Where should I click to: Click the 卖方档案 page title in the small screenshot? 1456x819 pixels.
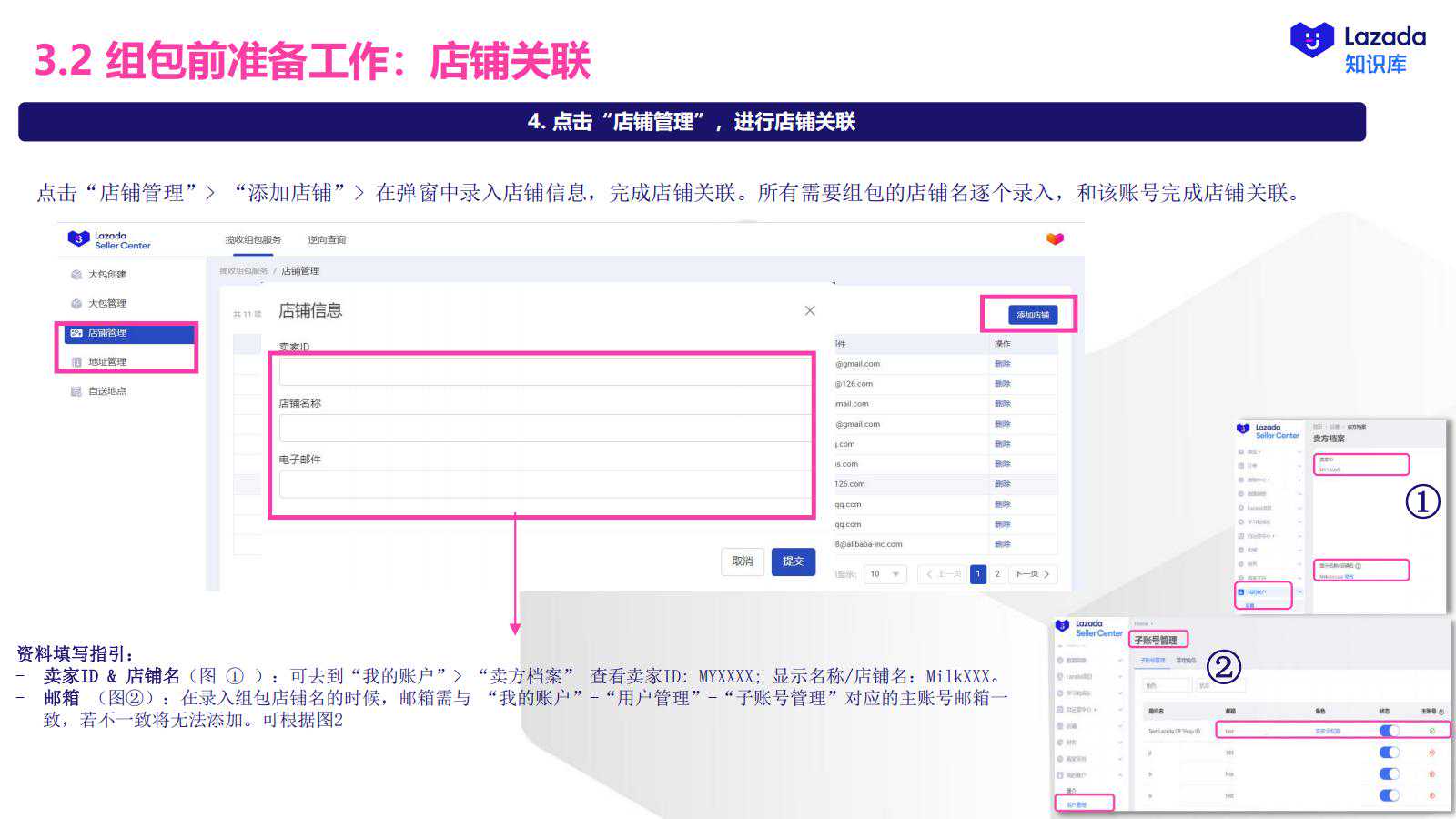pos(1329,439)
